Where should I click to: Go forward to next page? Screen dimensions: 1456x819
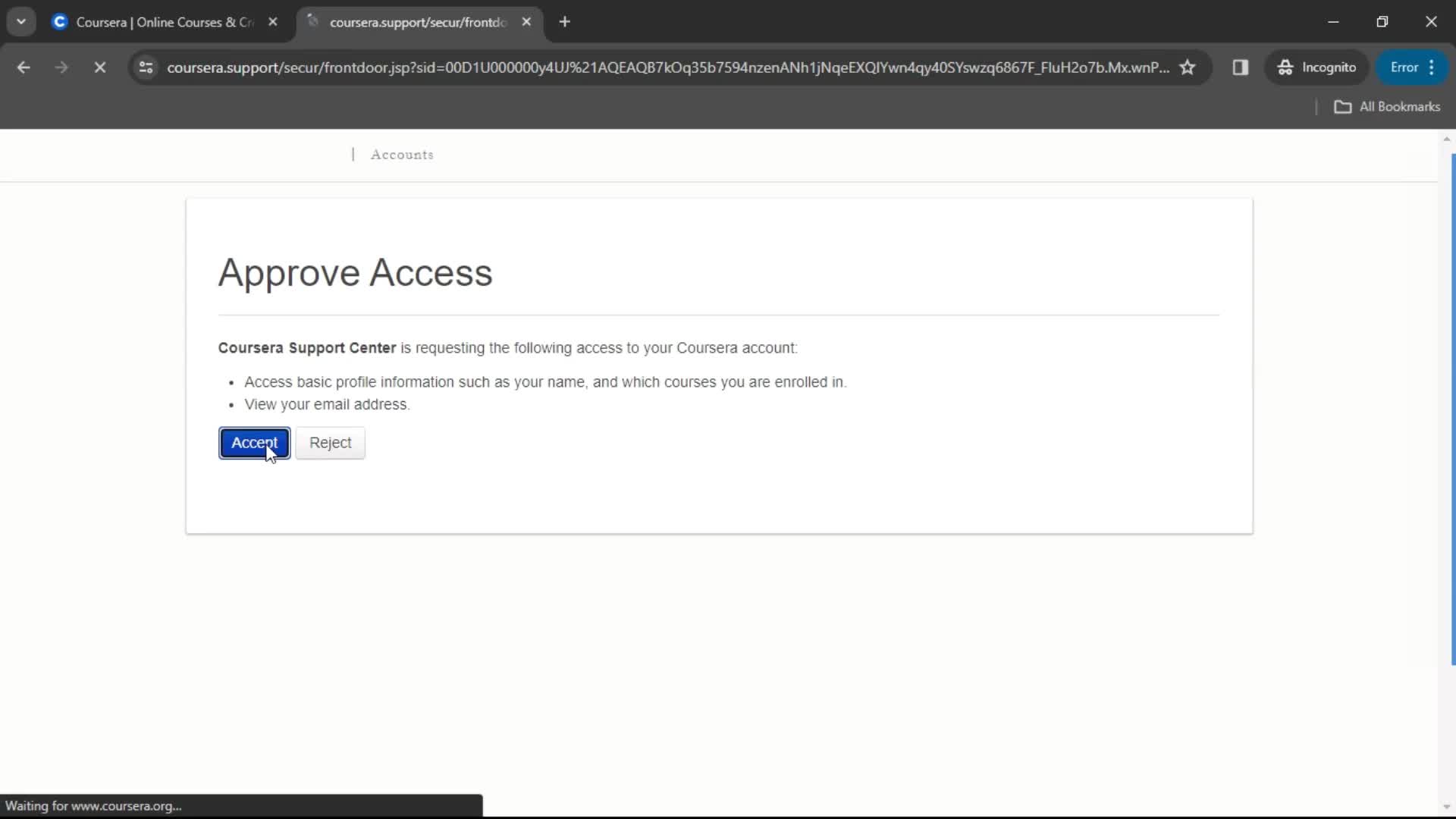[61, 67]
